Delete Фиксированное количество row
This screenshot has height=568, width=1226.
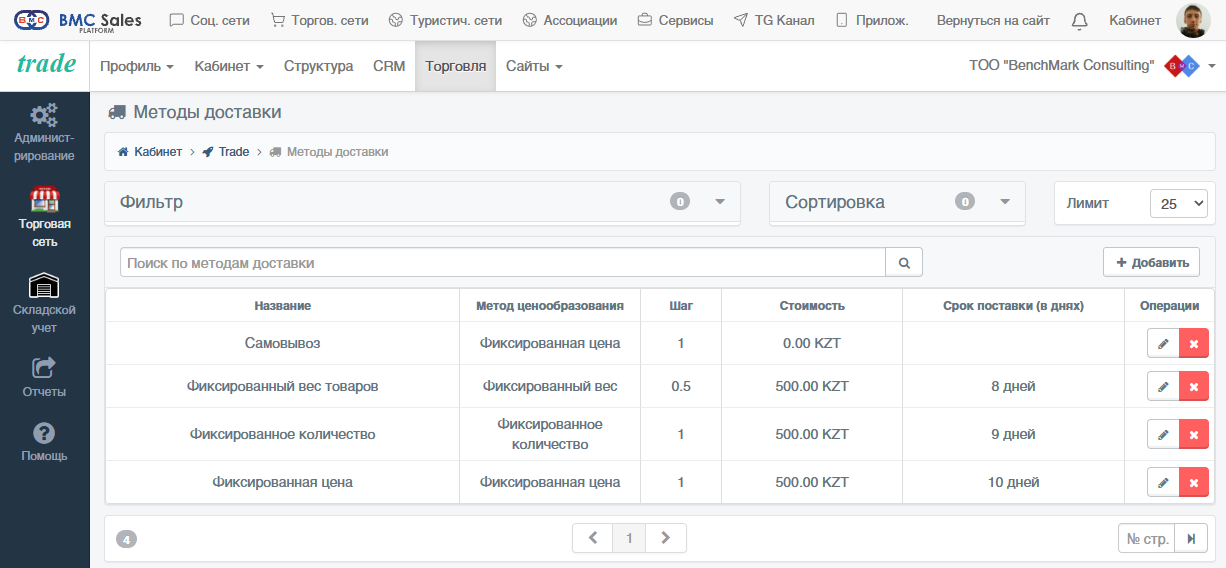(x=1194, y=434)
